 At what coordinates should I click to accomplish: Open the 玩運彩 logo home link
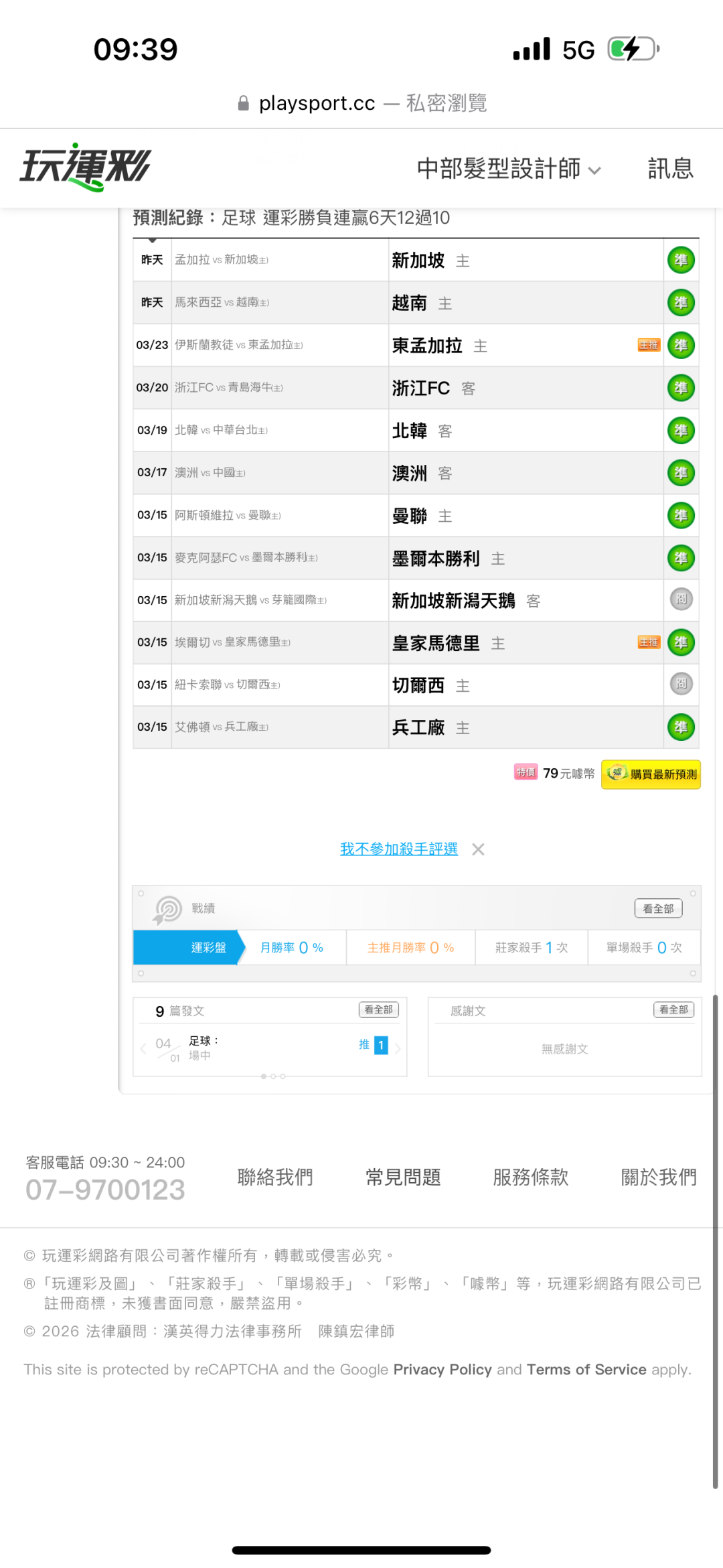coord(85,167)
